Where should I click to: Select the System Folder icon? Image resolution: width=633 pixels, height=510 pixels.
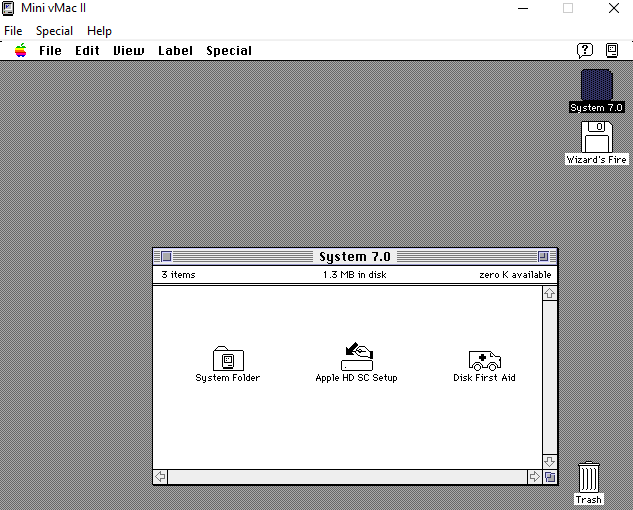point(228,358)
